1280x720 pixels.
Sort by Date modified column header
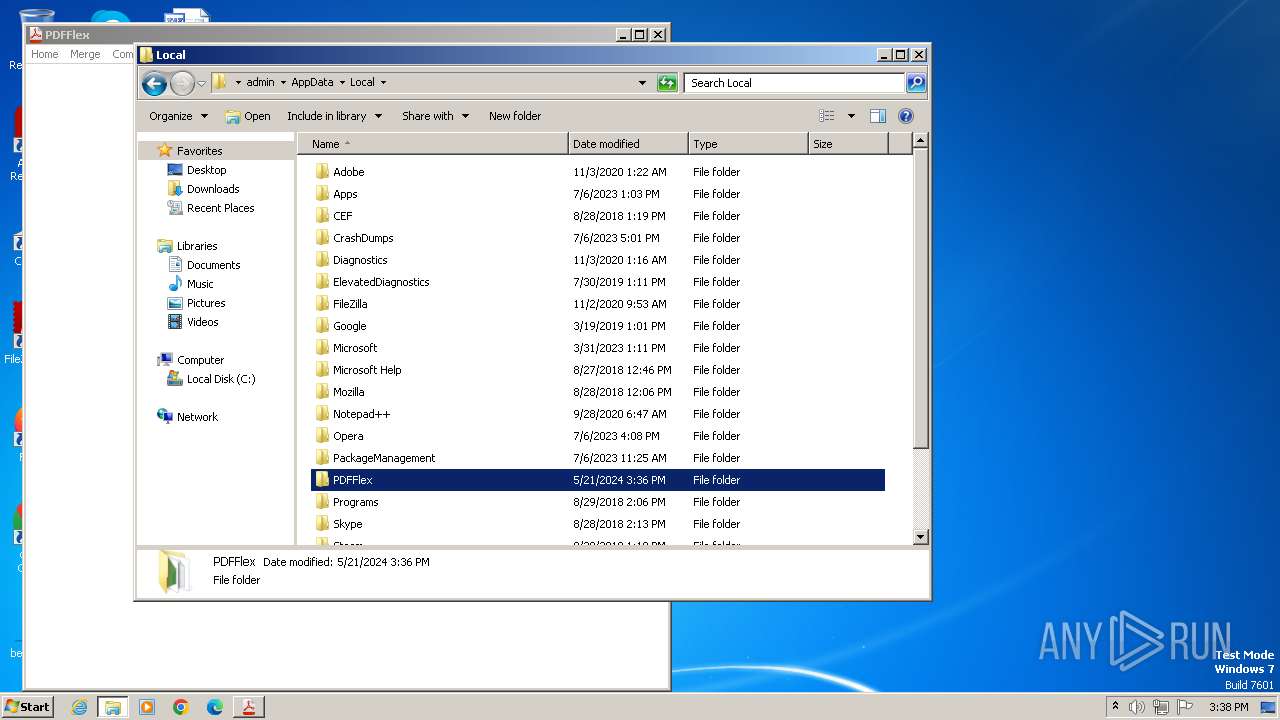[628, 144]
